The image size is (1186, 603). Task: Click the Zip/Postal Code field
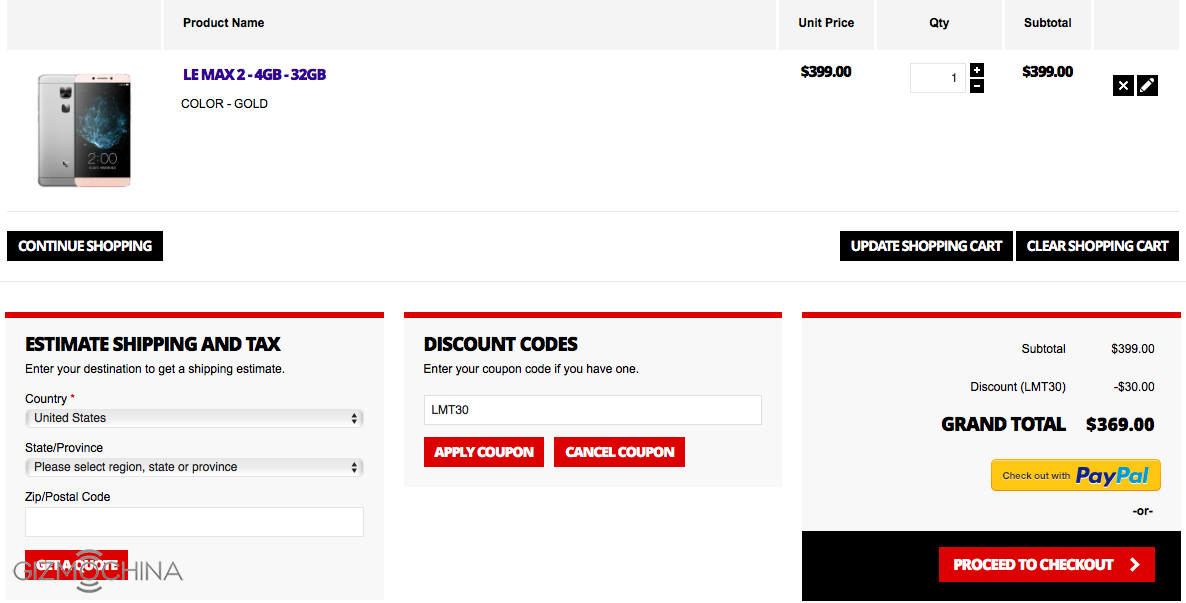click(194, 522)
